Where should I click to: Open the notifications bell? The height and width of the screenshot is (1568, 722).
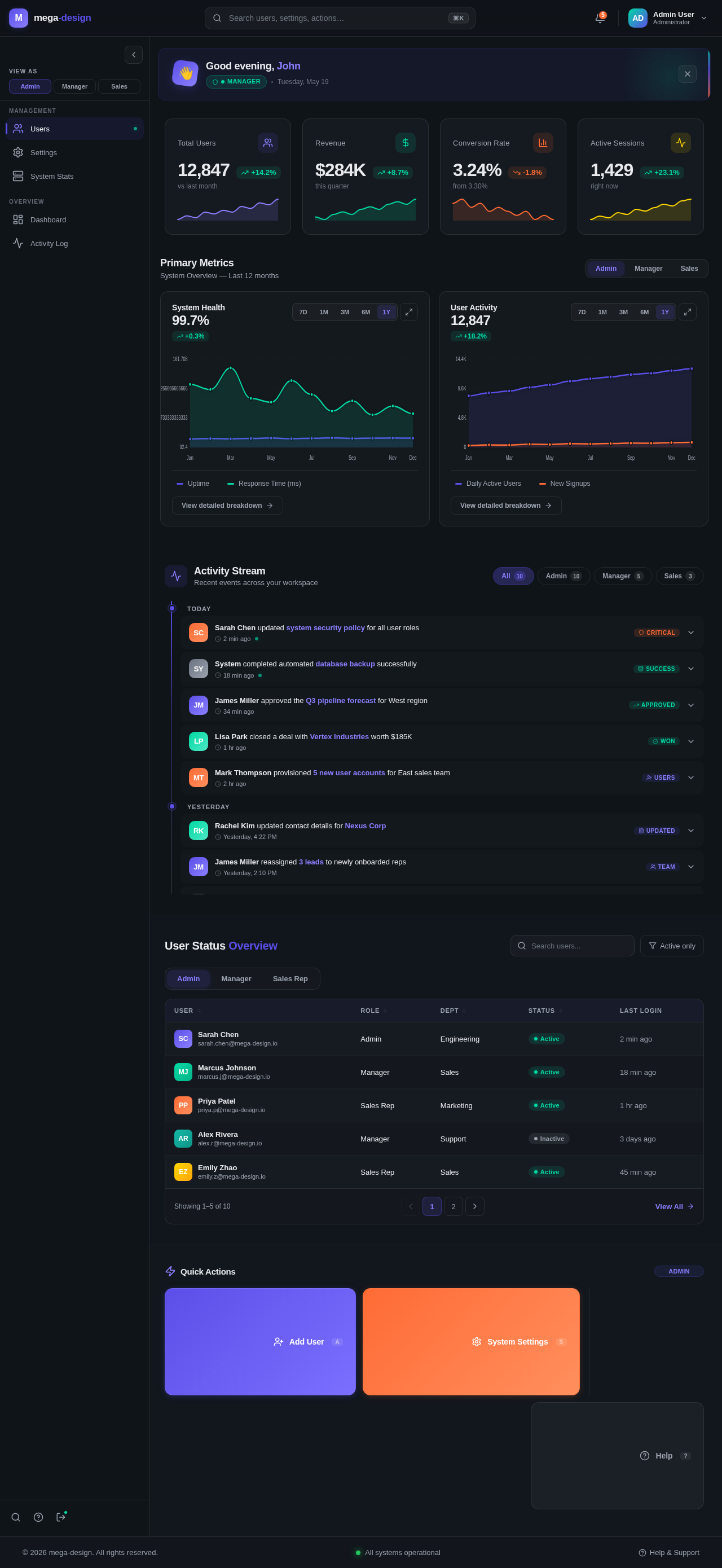(x=600, y=18)
